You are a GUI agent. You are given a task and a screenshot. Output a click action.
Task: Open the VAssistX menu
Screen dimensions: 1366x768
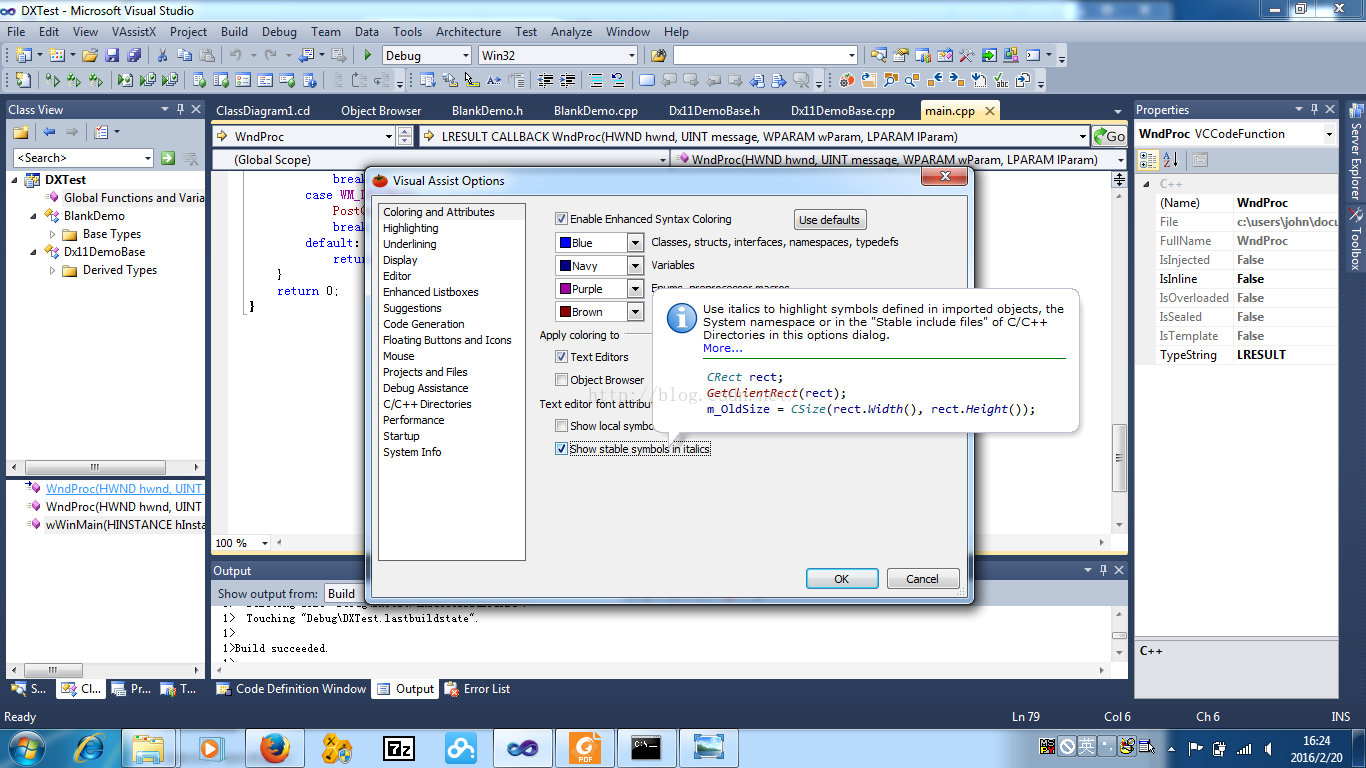pyautogui.click(x=134, y=32)
